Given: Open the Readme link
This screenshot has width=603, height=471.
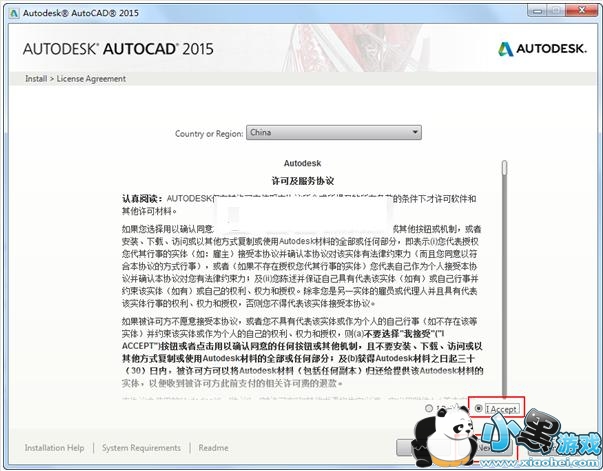Looking at the screenshot, I should 213,448.
